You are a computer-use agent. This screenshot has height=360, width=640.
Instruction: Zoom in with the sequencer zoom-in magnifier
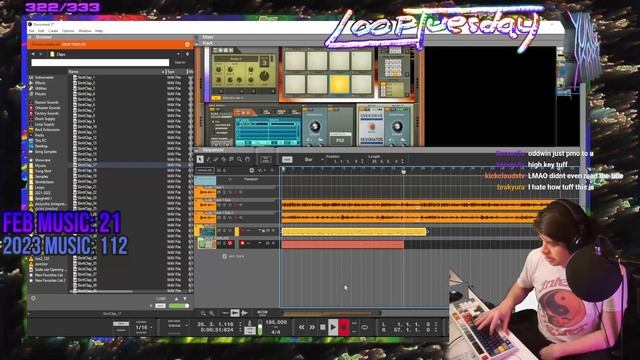click(x=212, y=313)
